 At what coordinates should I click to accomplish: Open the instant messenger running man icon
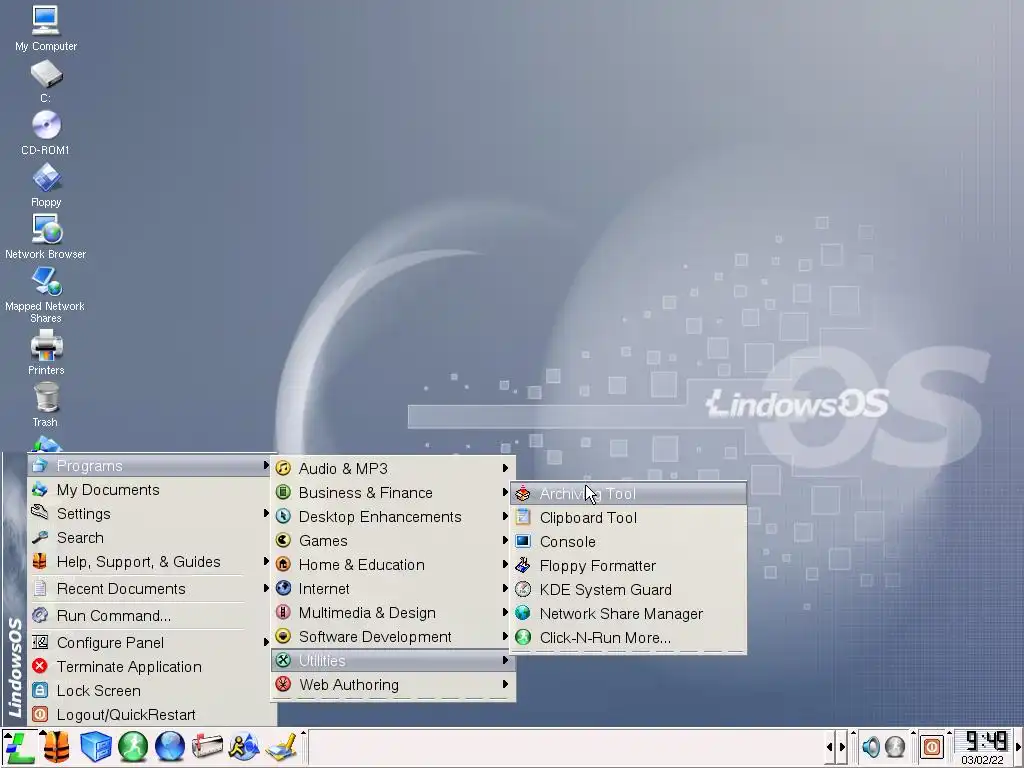point(244,747)
